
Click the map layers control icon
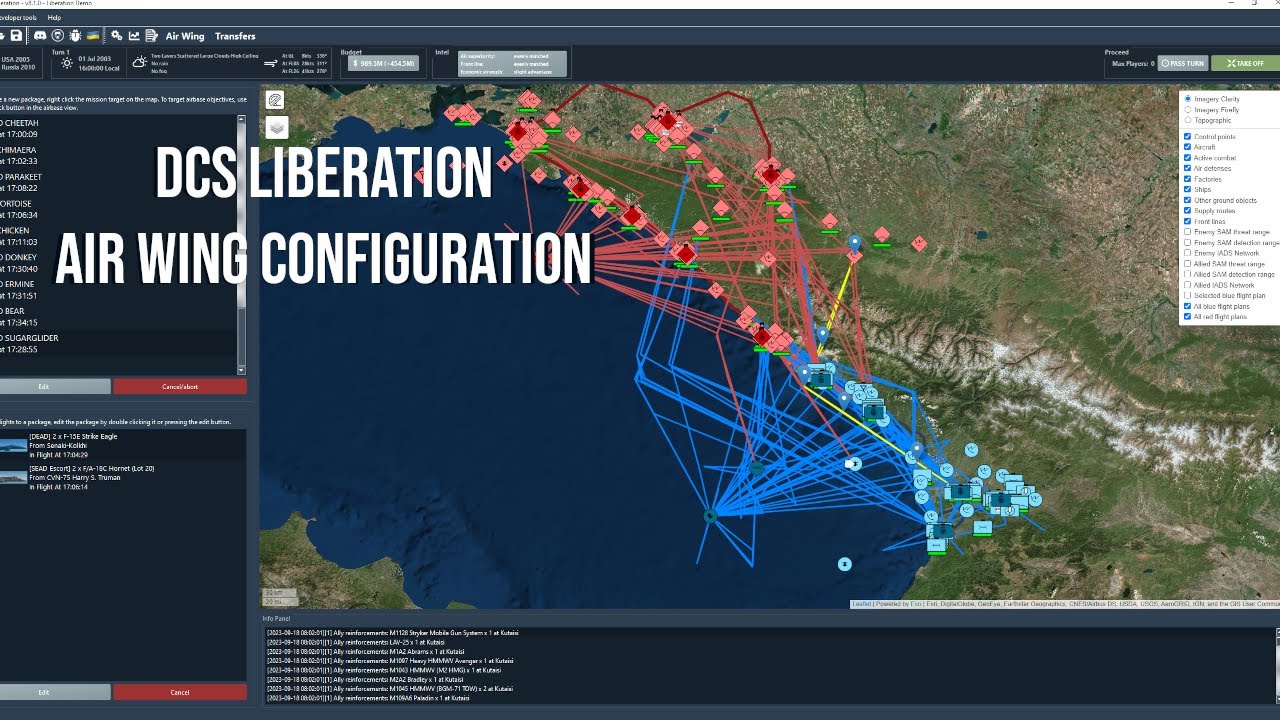(277, 127)
